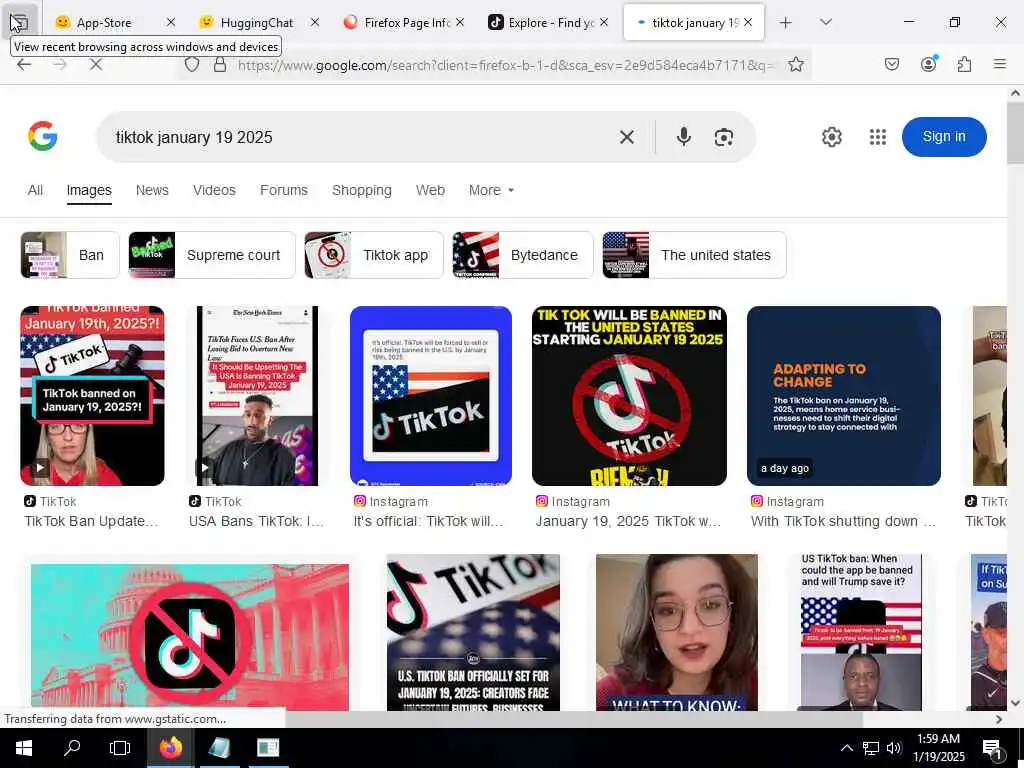The image size is (1024, 768).
Task: Open Windows taskbar search
Action: click(x=72, y=748)
